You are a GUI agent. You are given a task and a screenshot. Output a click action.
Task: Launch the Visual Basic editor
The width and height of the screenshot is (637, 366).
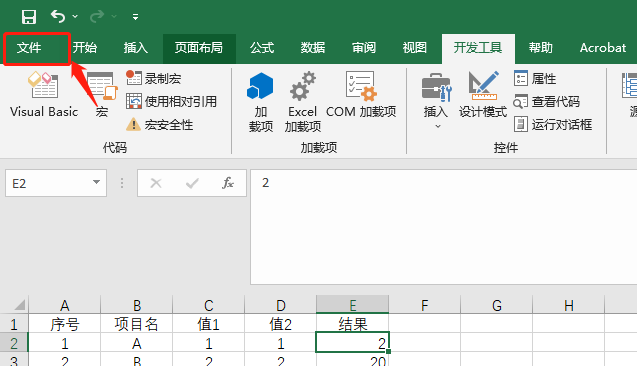pyautogui.click(x=44, y=95)
